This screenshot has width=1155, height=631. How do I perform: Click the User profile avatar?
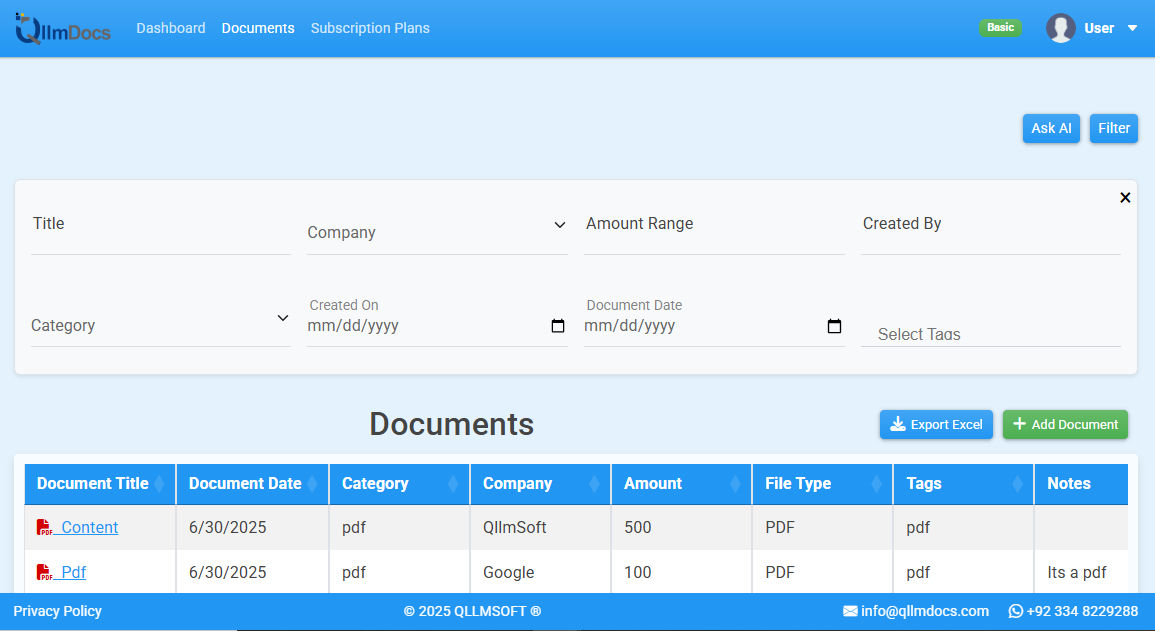pyautogui.click(x=1061, y=27)
